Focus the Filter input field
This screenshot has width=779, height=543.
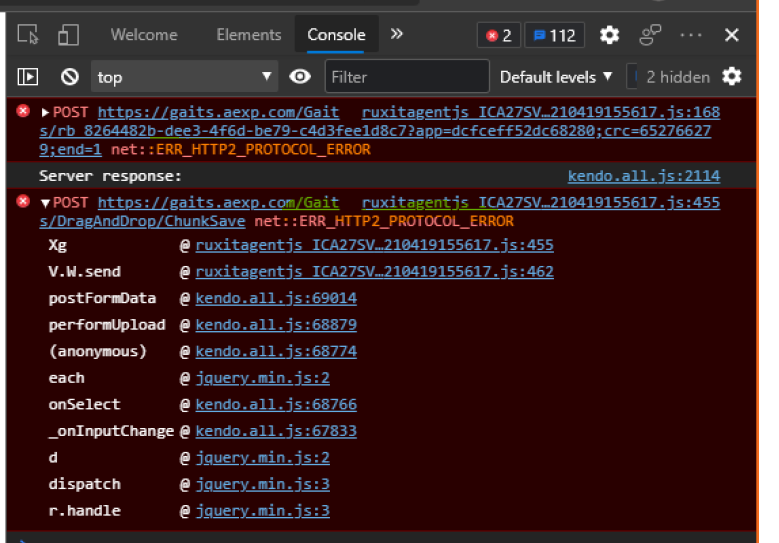[407, 77]
